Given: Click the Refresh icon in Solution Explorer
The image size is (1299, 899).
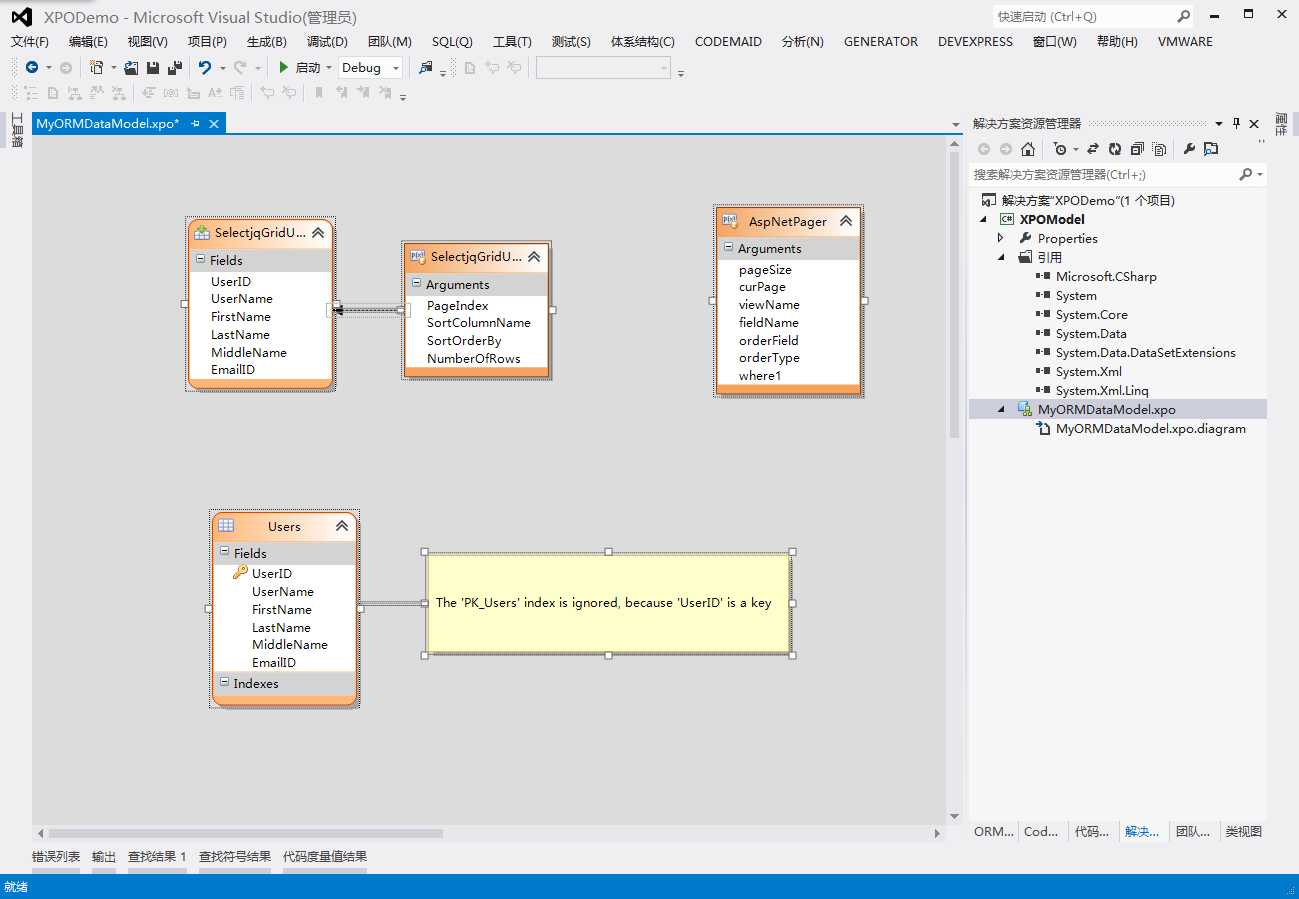Looking at the screenshot, I should 1115,149.
